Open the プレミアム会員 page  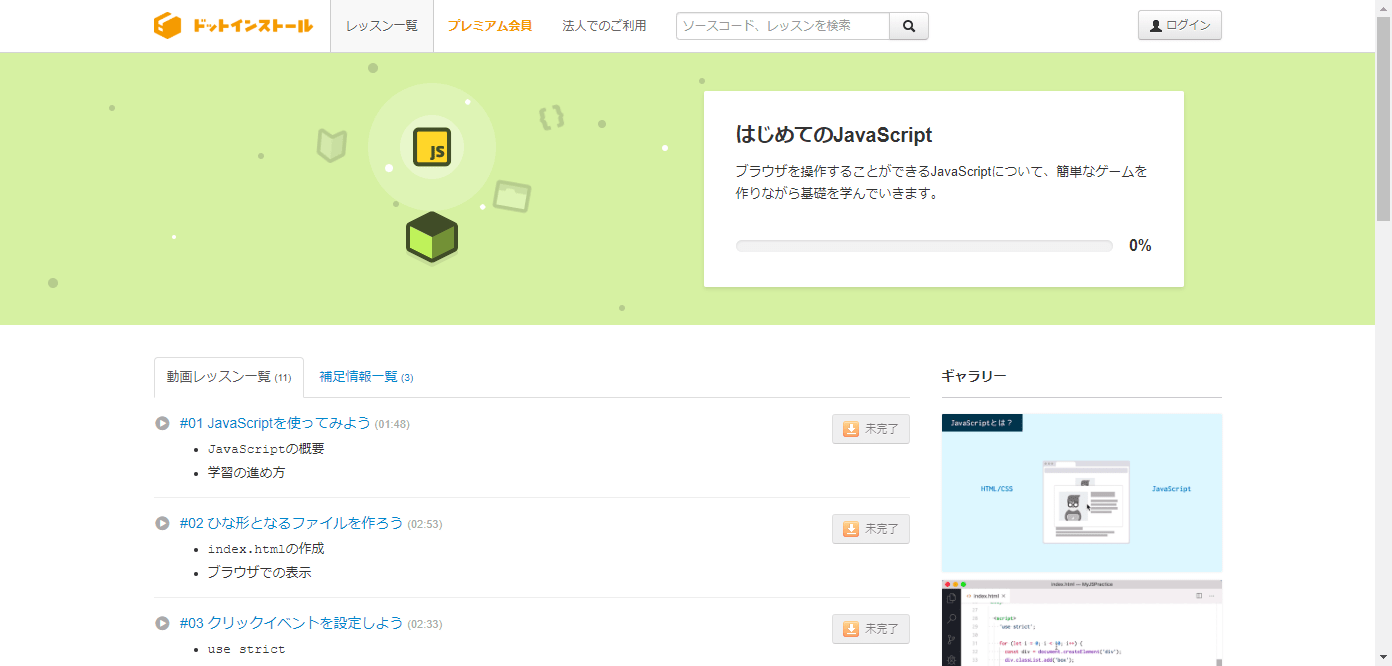click(490, 25)
